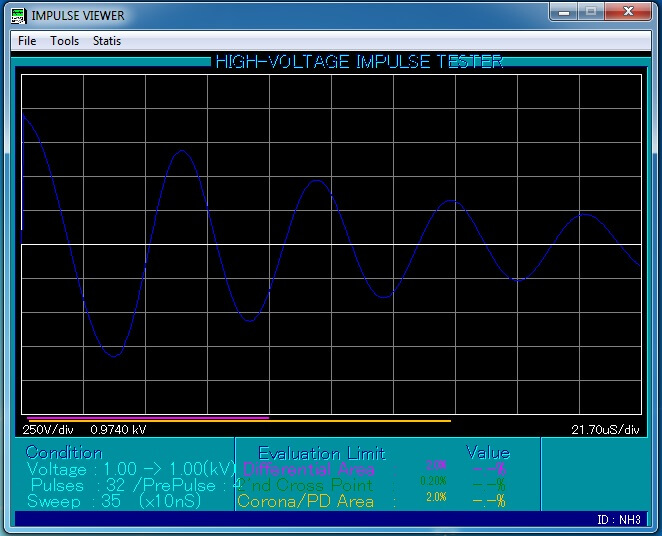The height and width of the screenshot is (536, 662).
Task: Select the Sweep condition row
Action: pos(114,501)
